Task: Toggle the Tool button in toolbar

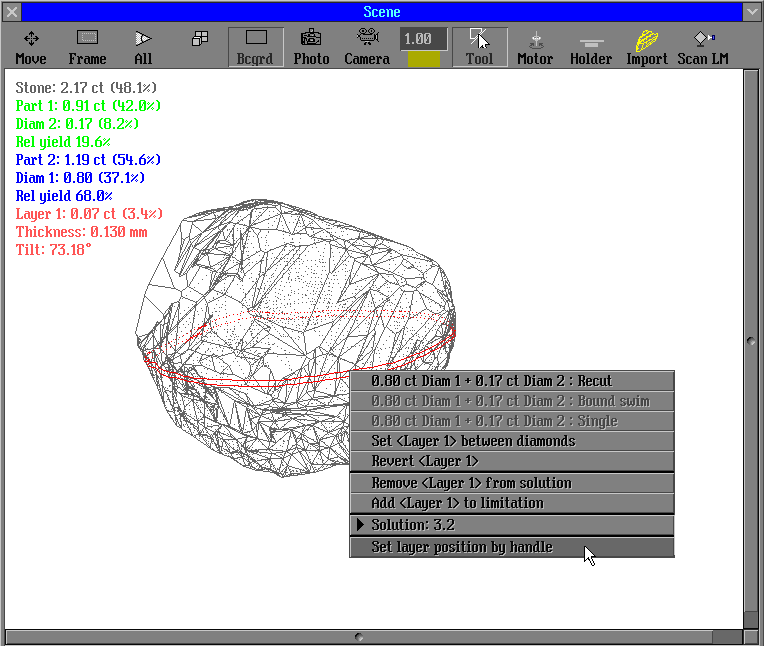Action: point(479,46)
